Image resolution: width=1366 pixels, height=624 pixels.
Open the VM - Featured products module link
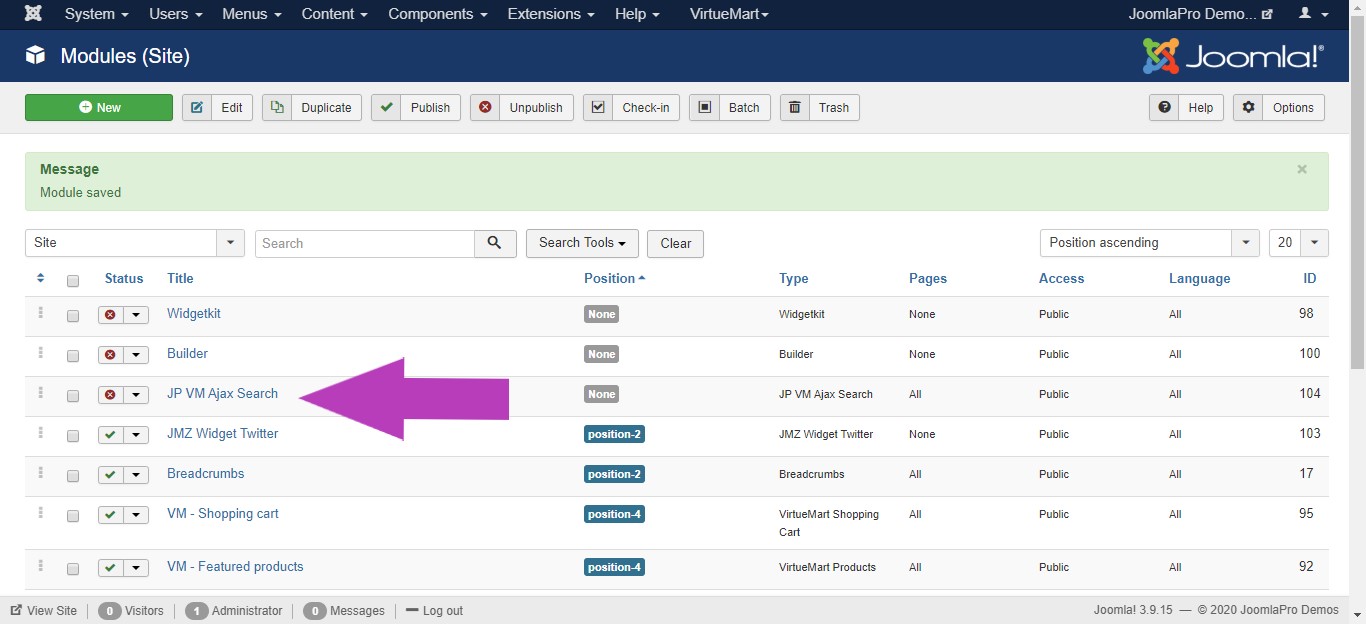pyautogui.click(x=235, y=566)
